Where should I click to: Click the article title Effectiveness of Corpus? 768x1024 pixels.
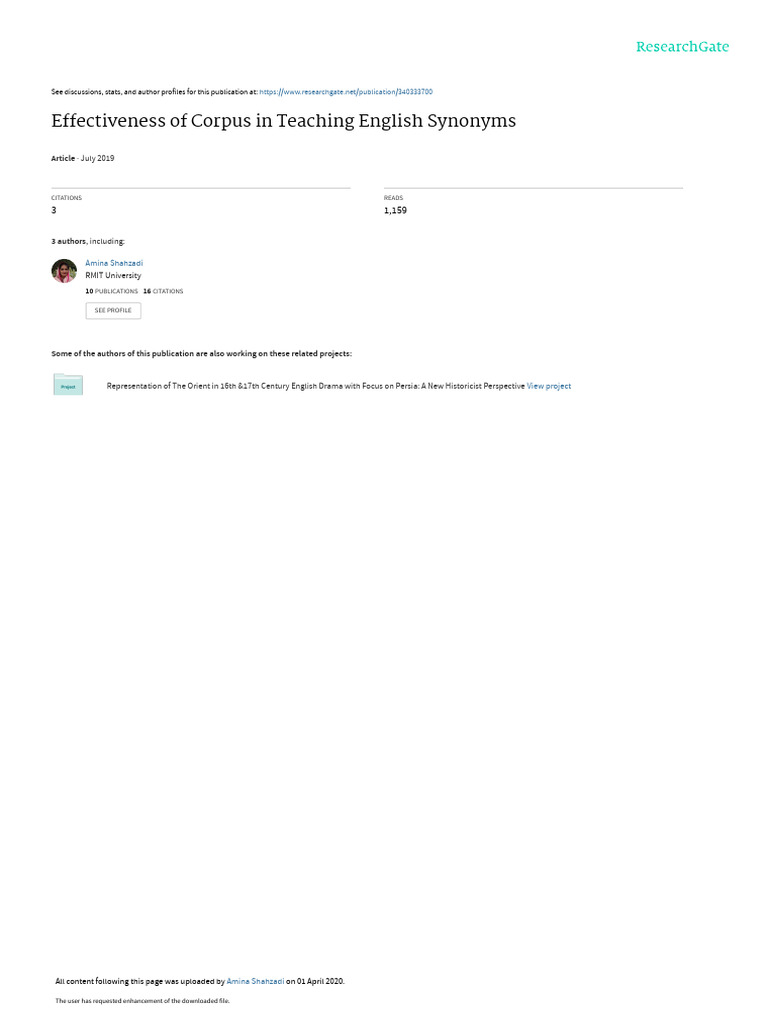(283, 121)
